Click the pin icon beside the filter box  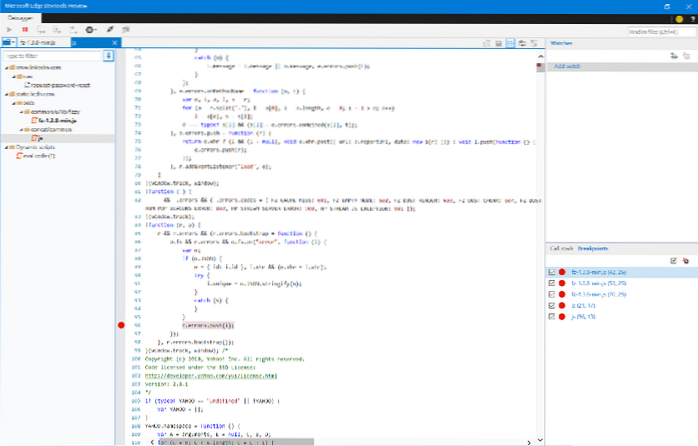click(x=109, y=57)
